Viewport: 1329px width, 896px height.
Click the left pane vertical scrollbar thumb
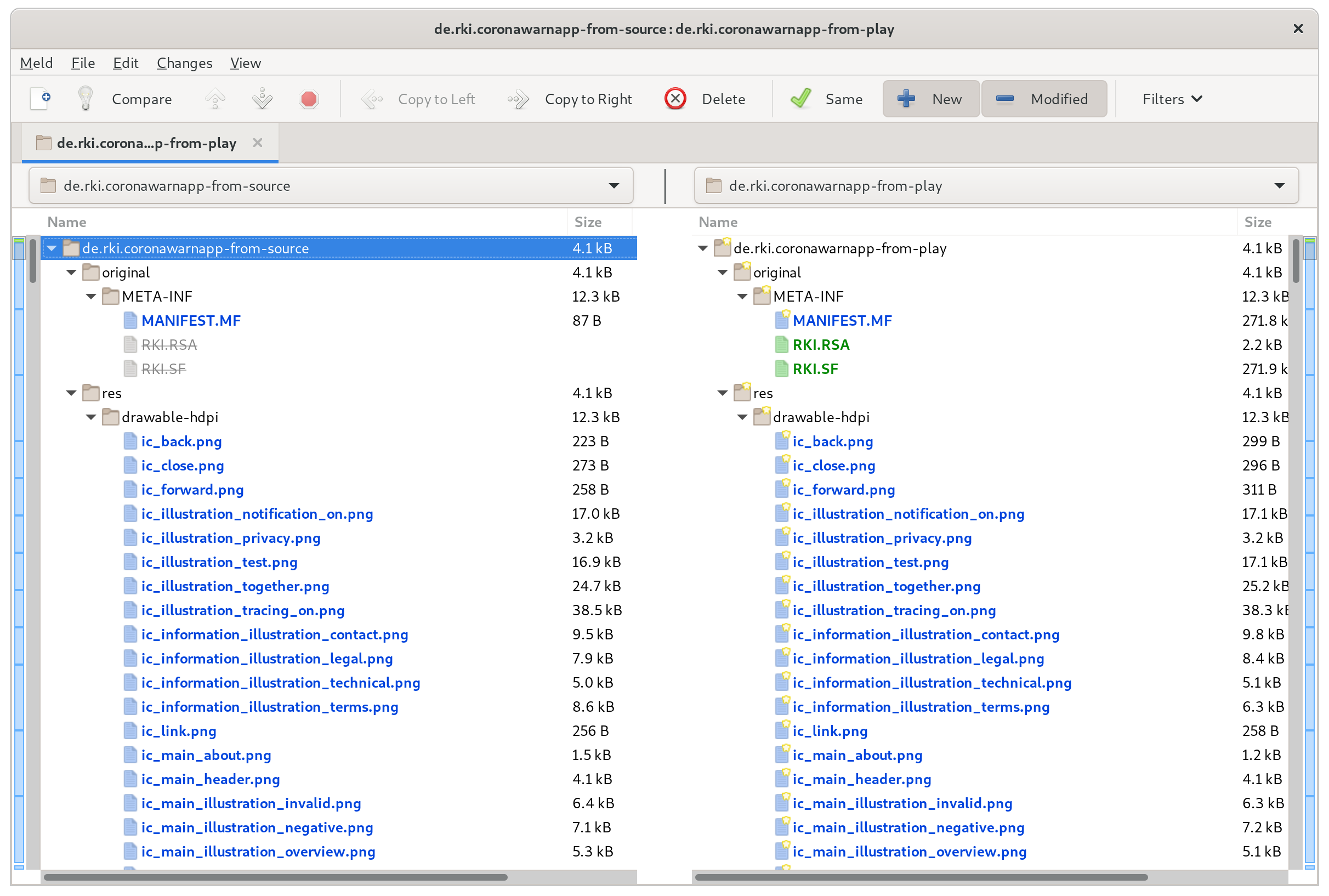(33, 261)
